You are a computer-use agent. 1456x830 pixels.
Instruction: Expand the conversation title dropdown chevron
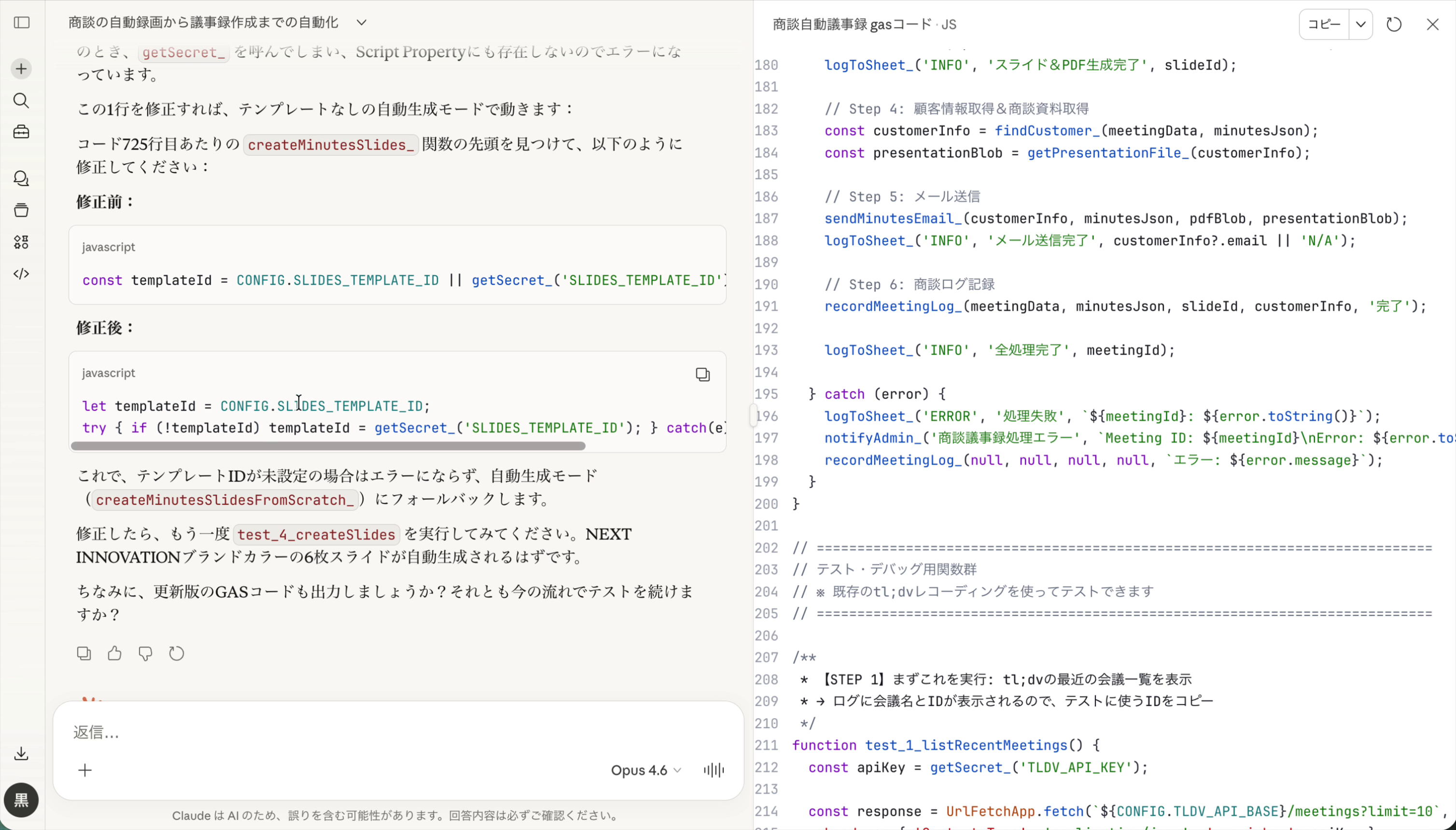coord(362,23)
